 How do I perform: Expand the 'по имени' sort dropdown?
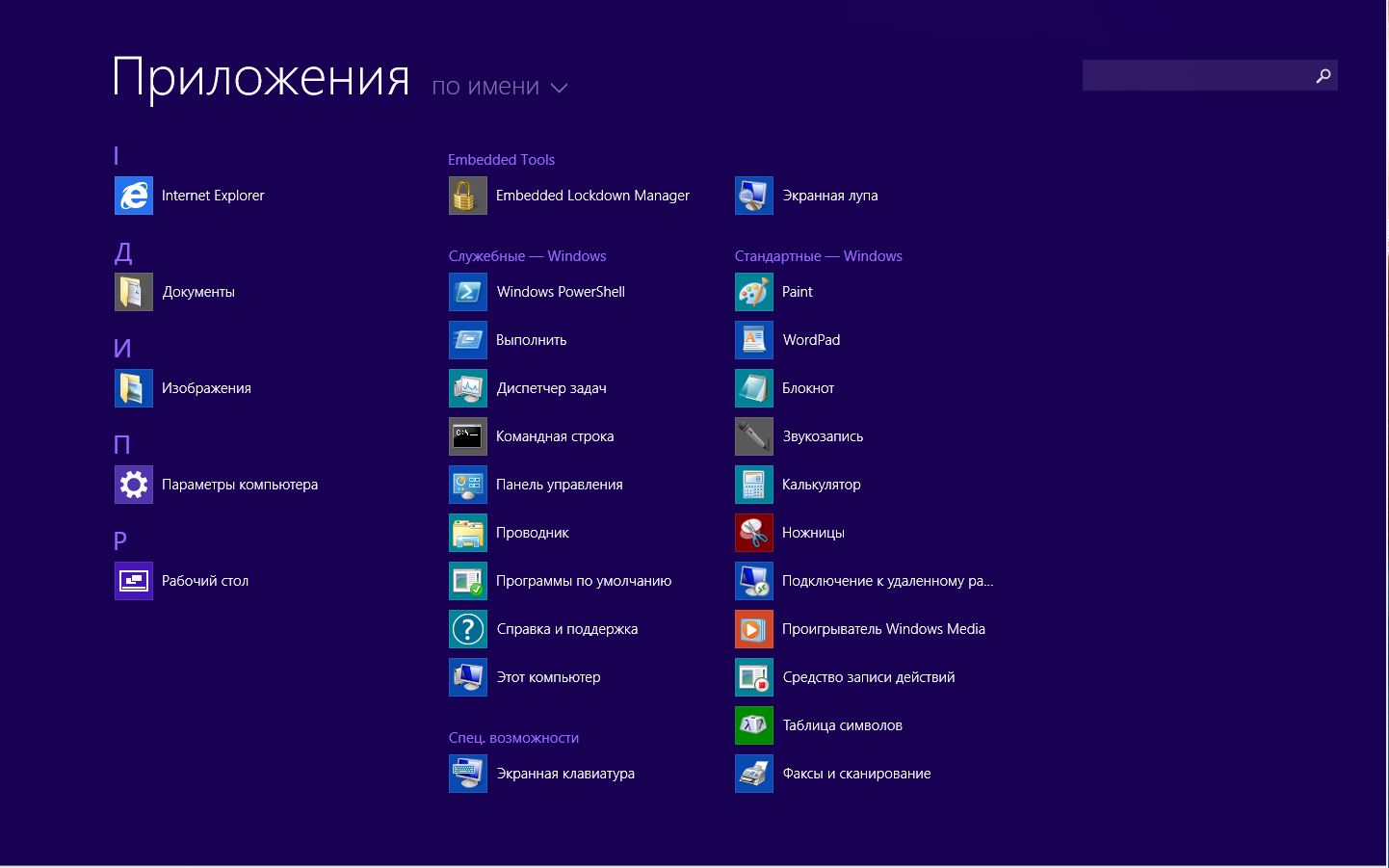pos(500,87)
